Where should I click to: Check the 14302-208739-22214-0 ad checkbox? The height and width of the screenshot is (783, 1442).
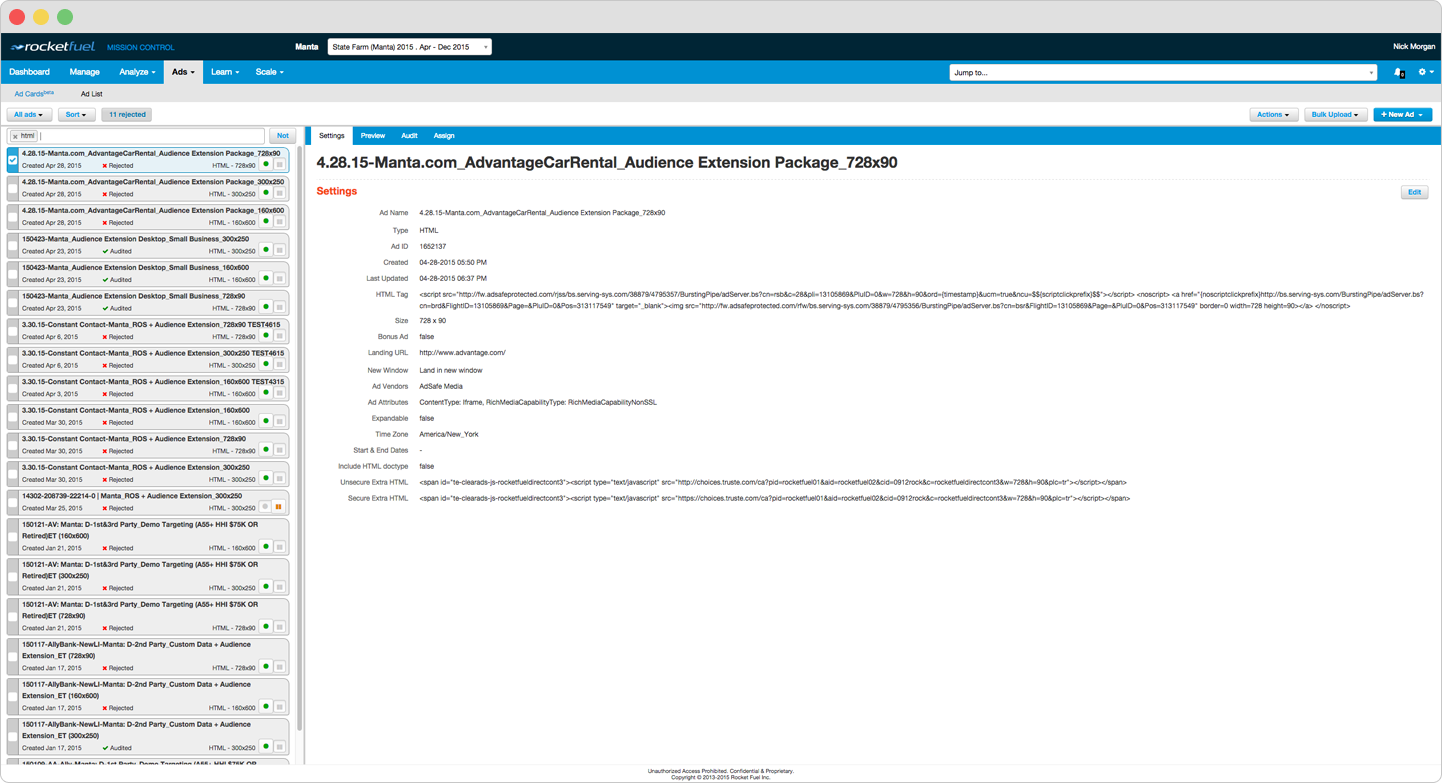[x=13, y=501]
